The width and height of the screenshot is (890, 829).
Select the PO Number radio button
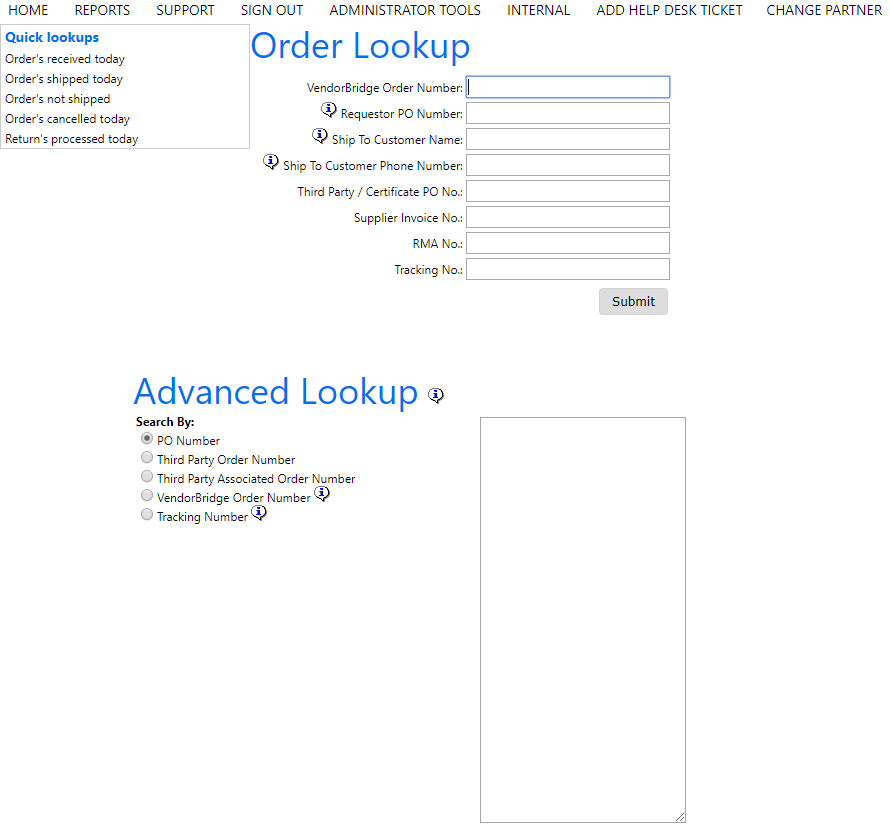click(x=147, y=439)
